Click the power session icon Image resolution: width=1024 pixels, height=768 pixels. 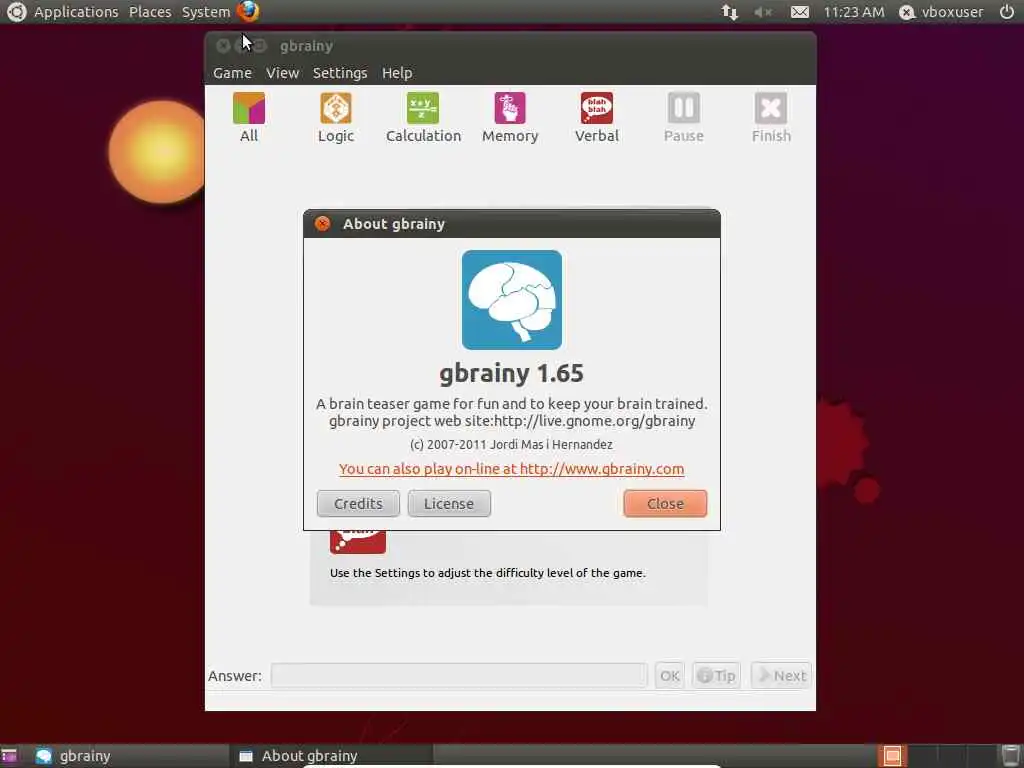[x=1007, y=12]
